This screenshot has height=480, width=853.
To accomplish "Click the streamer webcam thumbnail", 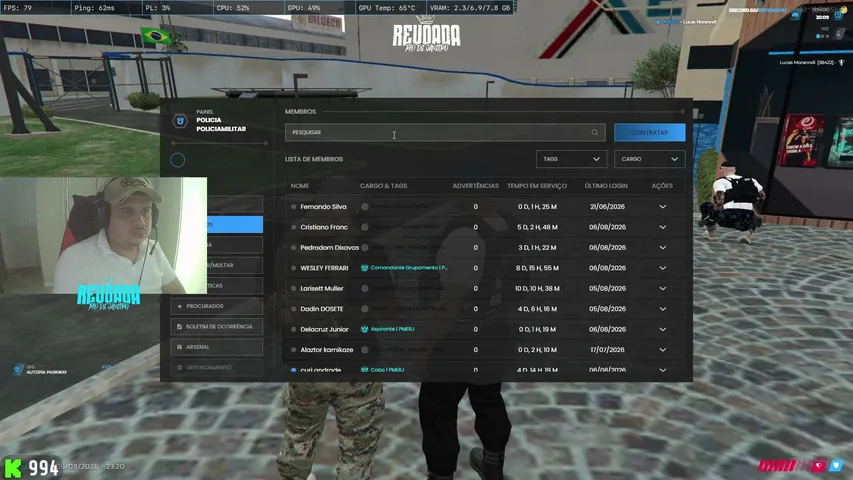I will coord(103,235).
